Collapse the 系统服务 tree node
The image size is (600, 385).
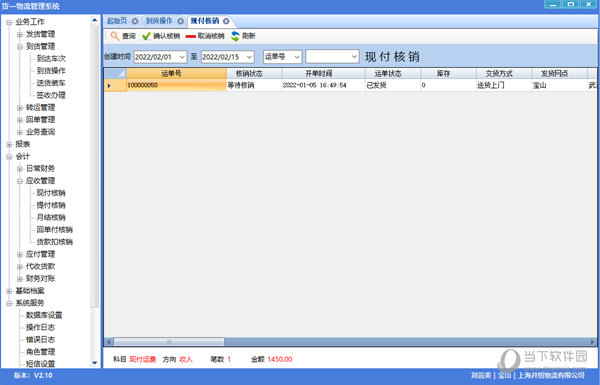[9, 303]
